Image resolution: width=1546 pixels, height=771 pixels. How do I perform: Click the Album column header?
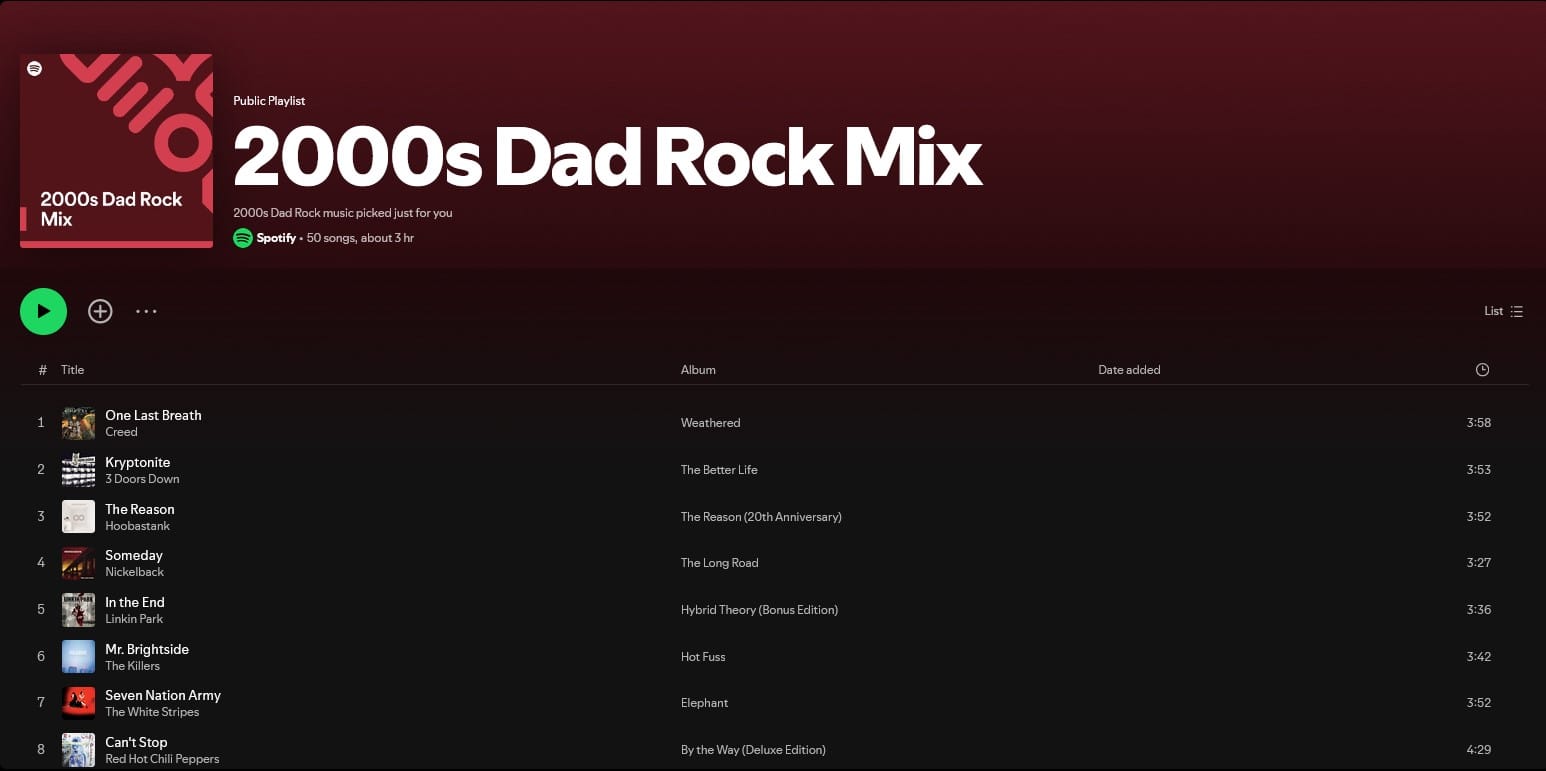point(698,370)
